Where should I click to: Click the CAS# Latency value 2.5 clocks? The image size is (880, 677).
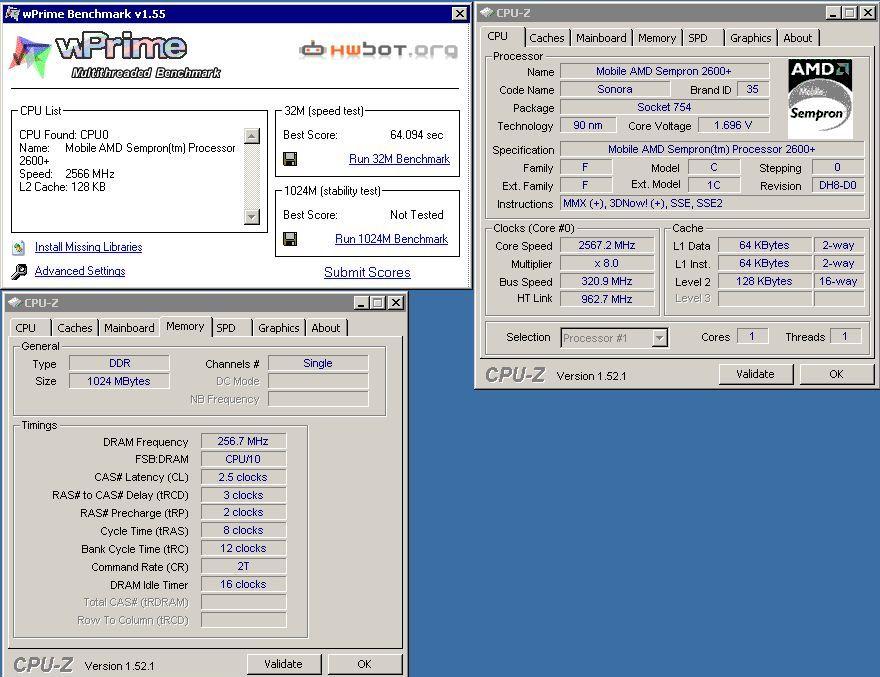pos(243,477)
